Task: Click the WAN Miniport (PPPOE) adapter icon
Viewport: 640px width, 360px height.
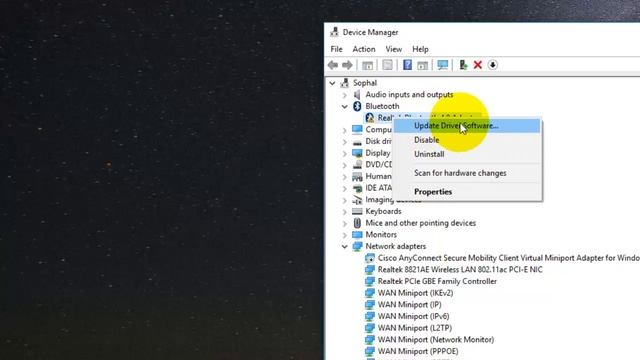Action: click(370, 351)
